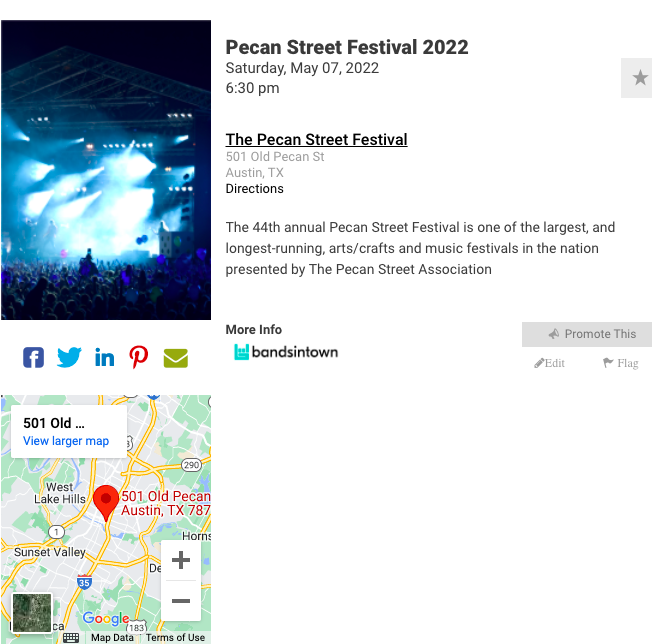This screenshot has width=652, height=644.
Task: Pin event on Pinterest
Action: pos(139,357)
